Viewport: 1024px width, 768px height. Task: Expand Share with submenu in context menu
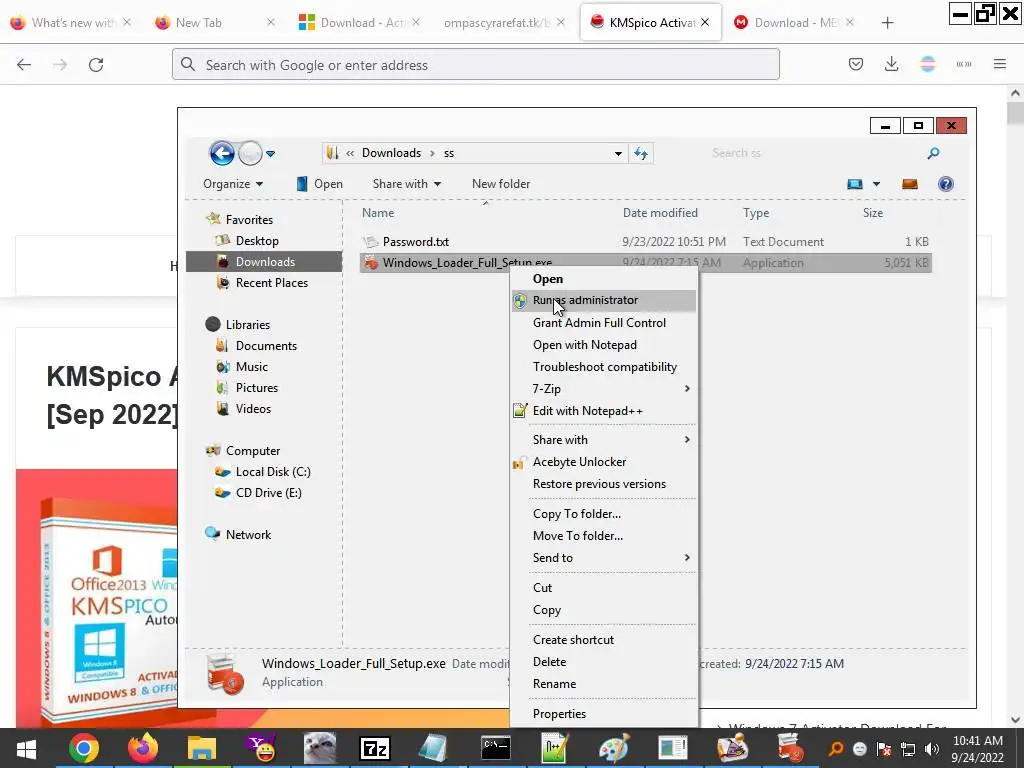pyautogui.click(x=604, y=440)
